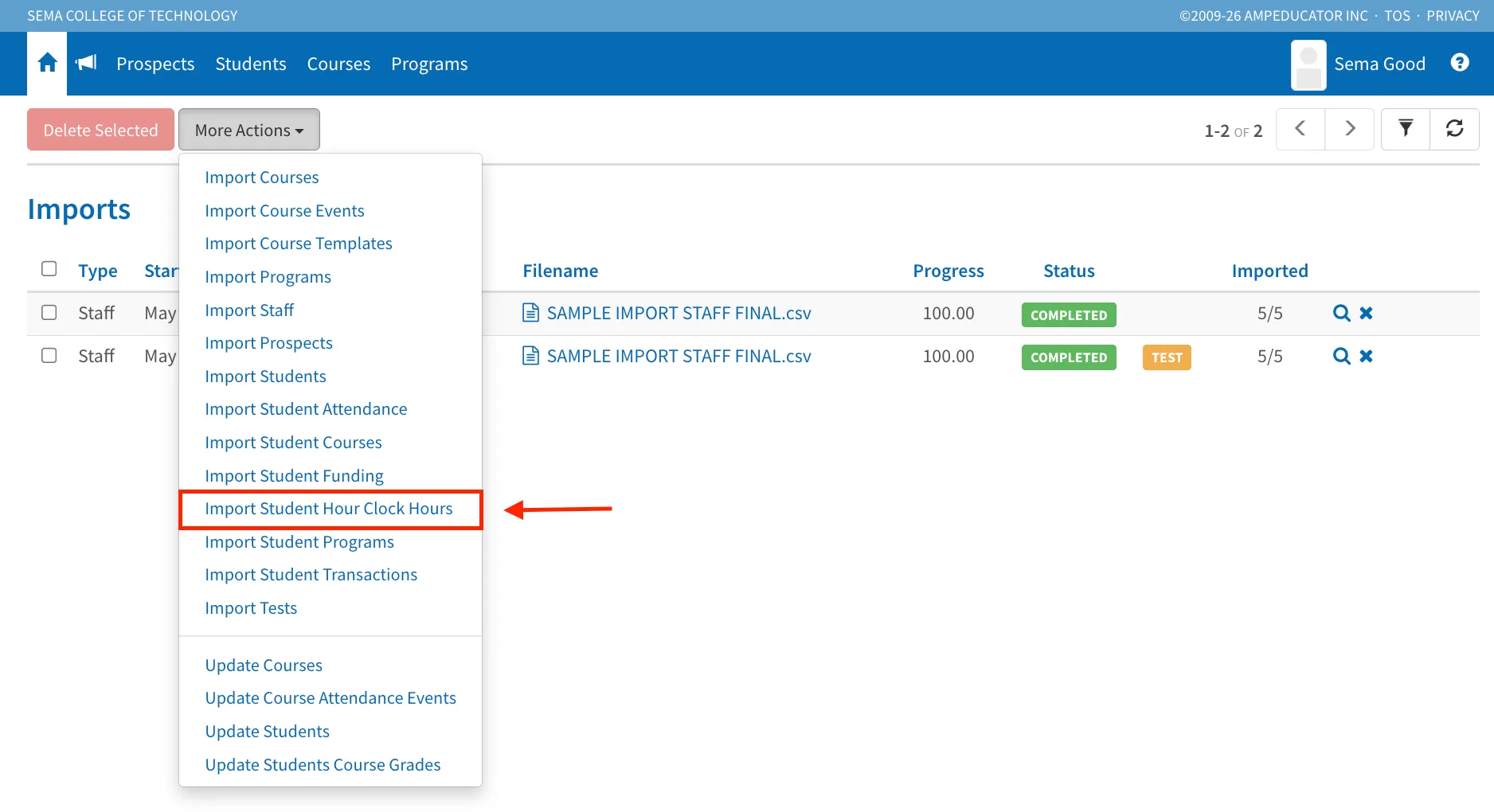Viewport: 1494px width, 812px height.
Task: Open the Students nav link
Action: 251,64
